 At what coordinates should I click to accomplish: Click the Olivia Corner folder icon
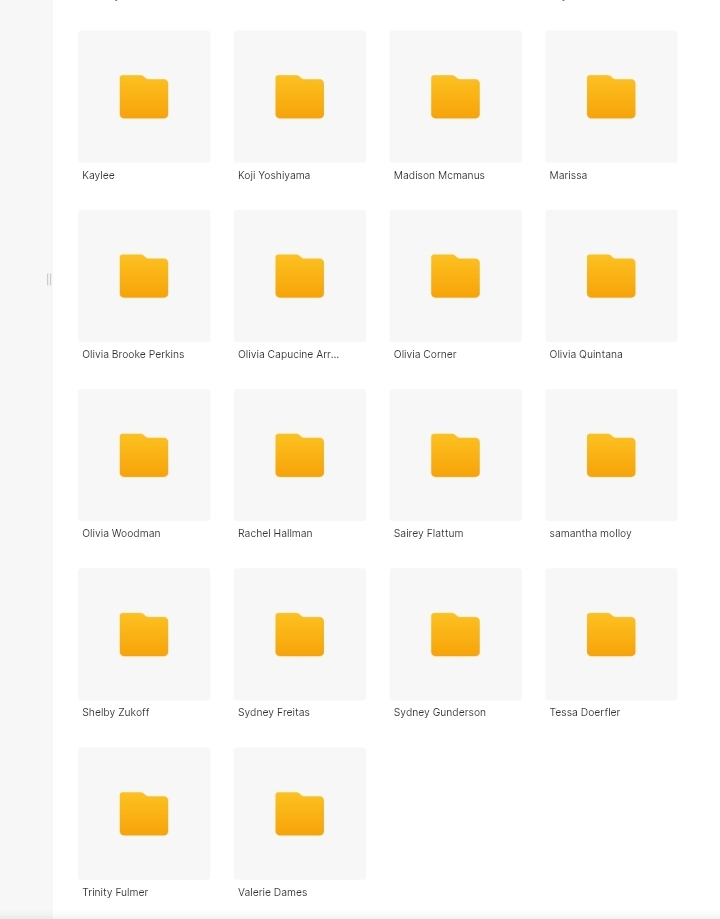tap(455, 276)
